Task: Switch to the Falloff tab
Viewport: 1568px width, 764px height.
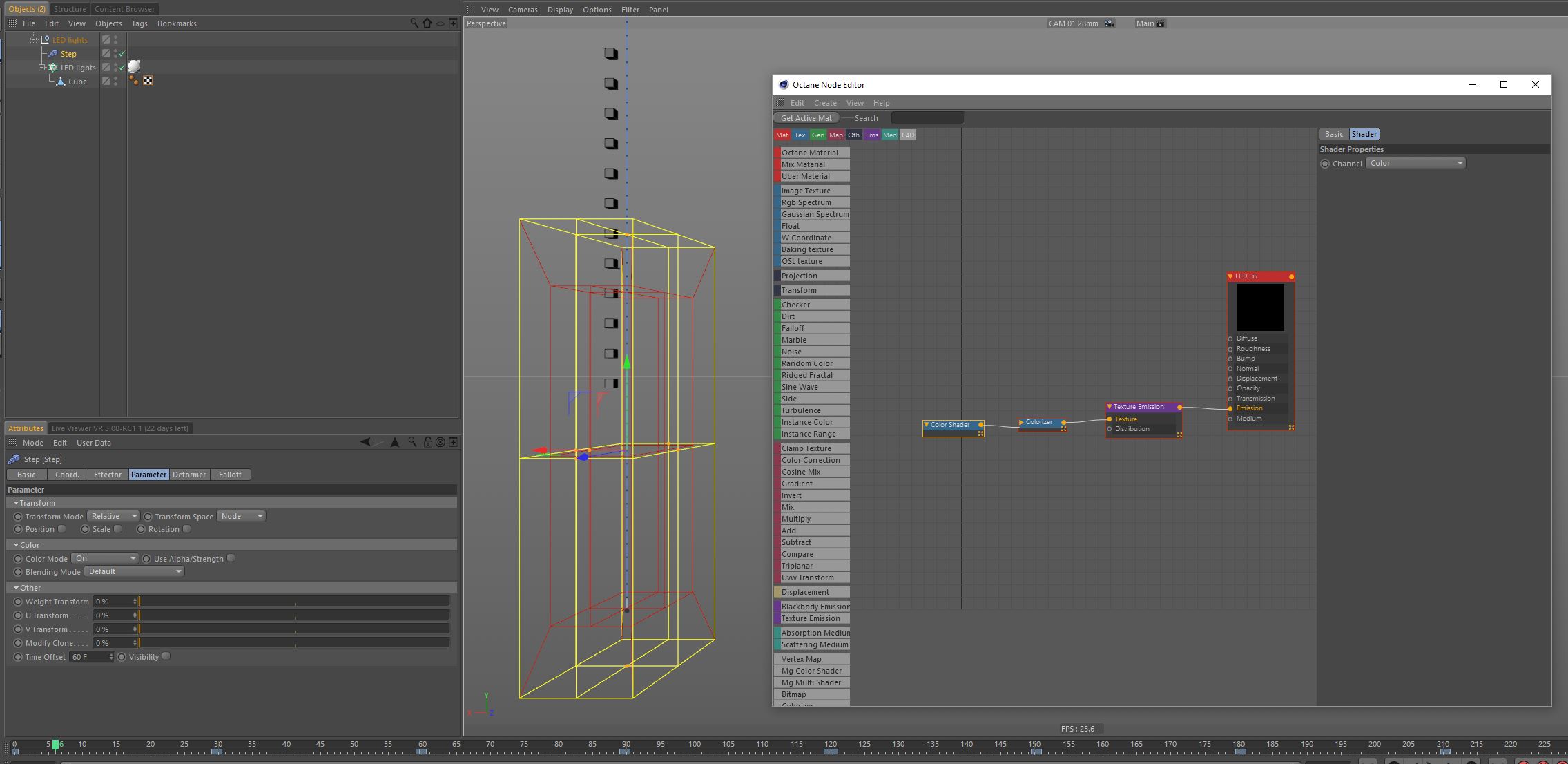Action: tap(230, 475)
